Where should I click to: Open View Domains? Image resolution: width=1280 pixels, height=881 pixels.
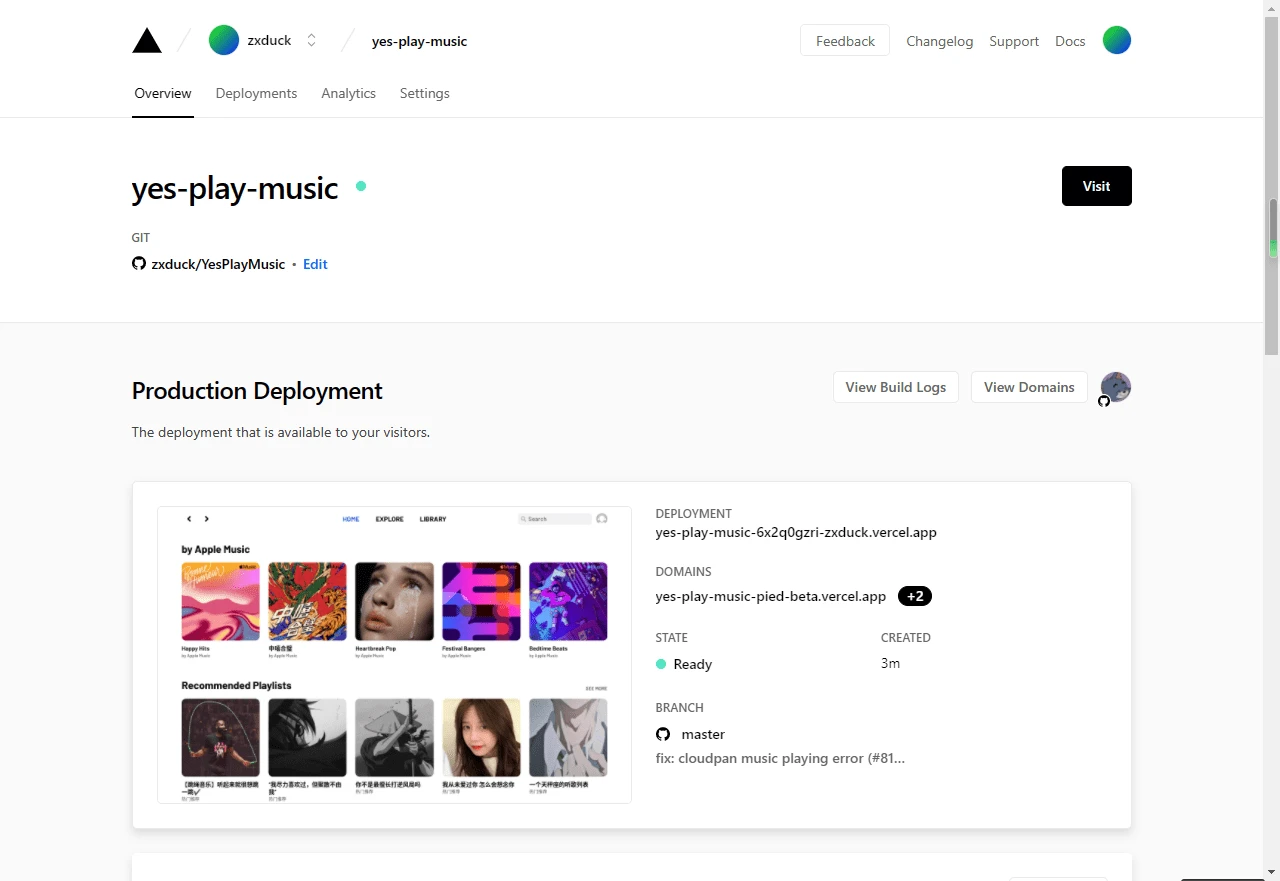(1029, 387)
